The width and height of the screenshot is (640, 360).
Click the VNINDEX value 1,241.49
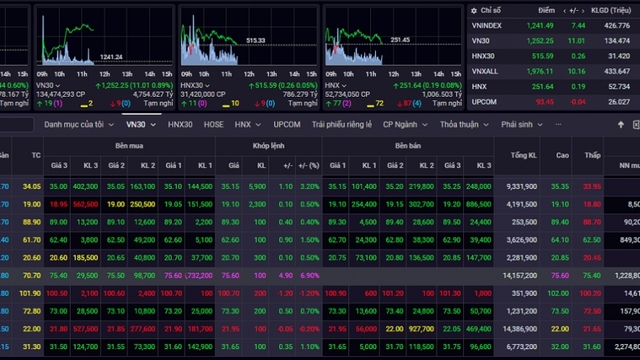coord(540,26)
